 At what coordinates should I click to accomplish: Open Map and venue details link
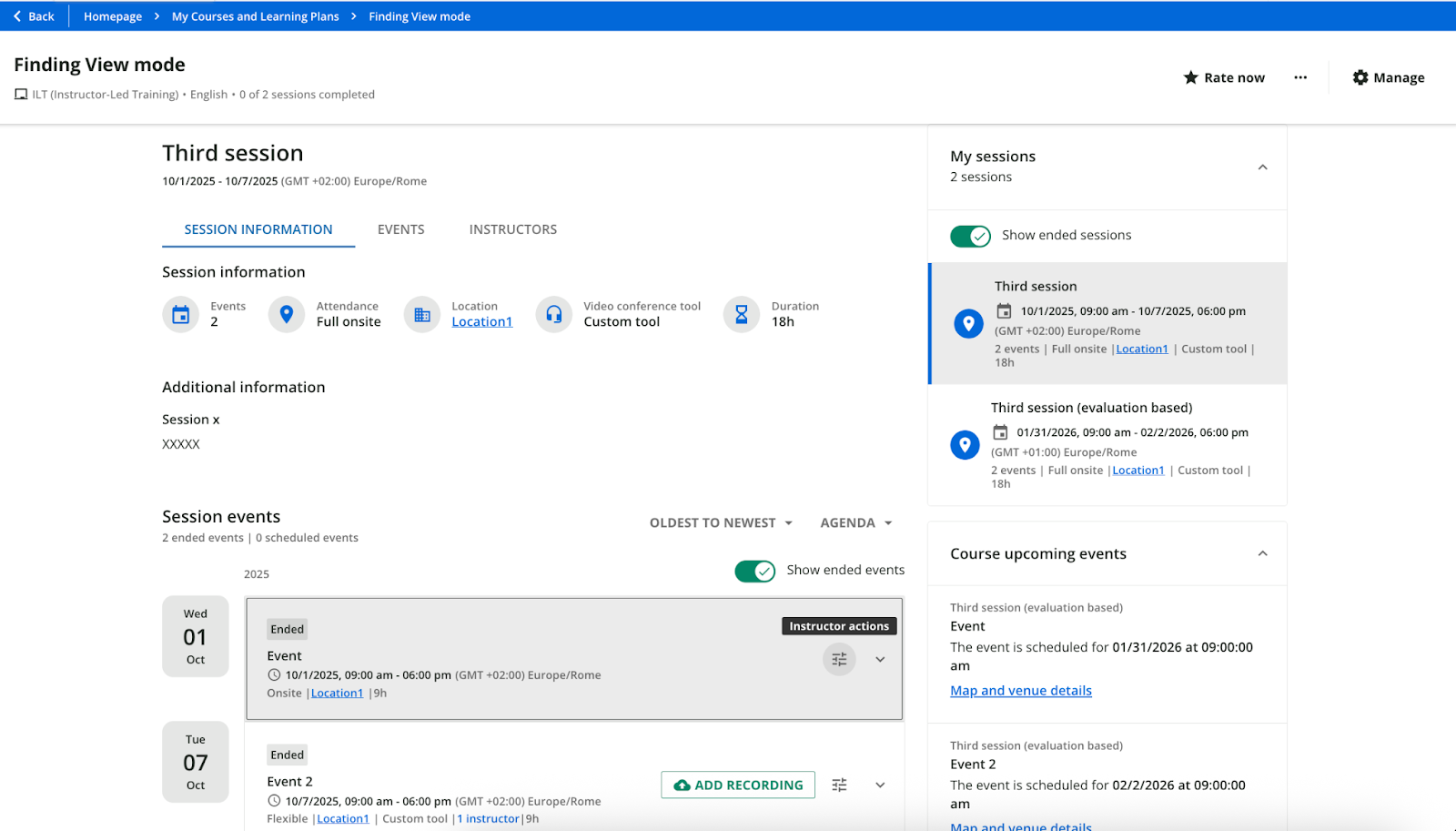pyautogui.click(x=1020, y=691)
